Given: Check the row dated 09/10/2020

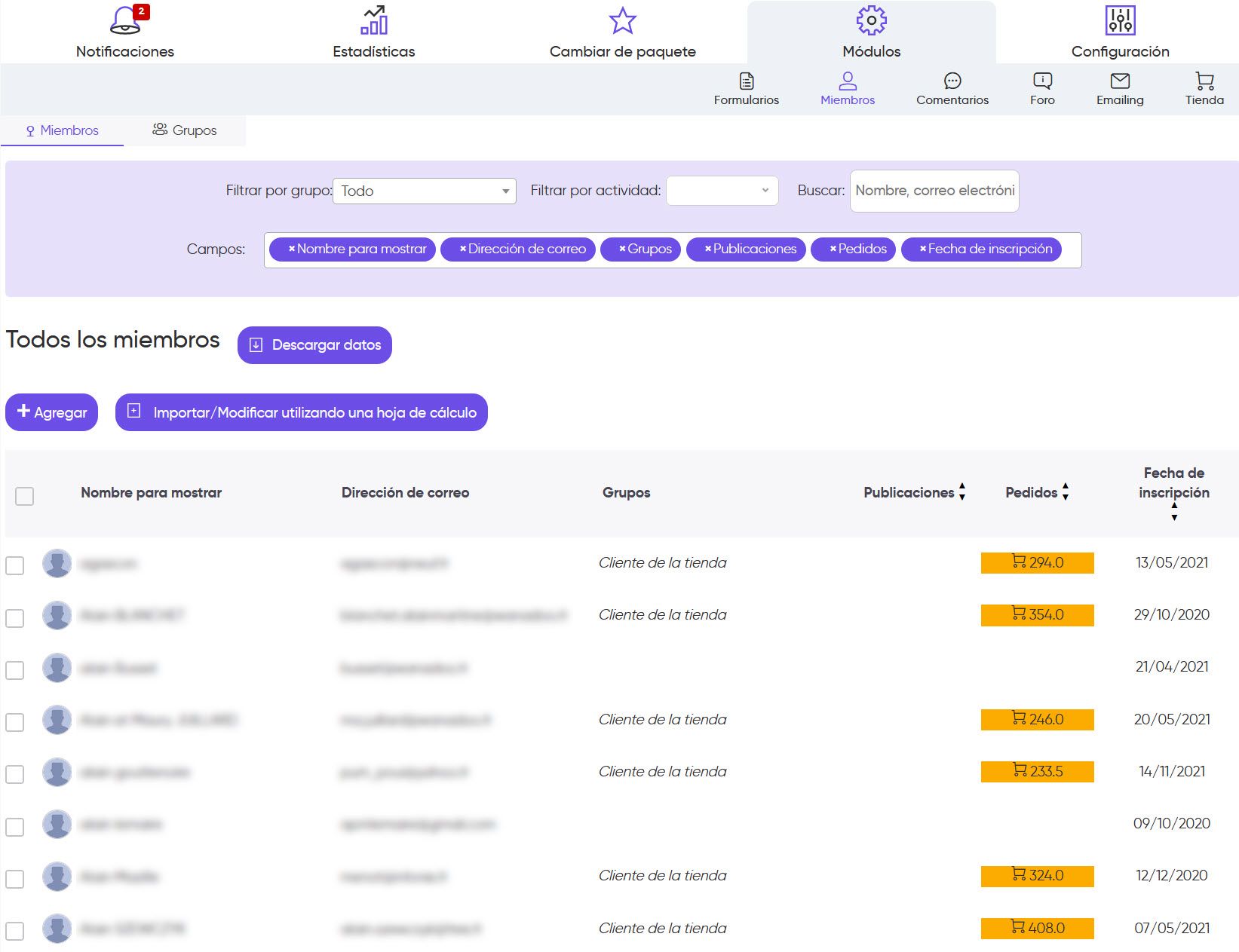Looking at the screenshot, I should coord(15,827).
